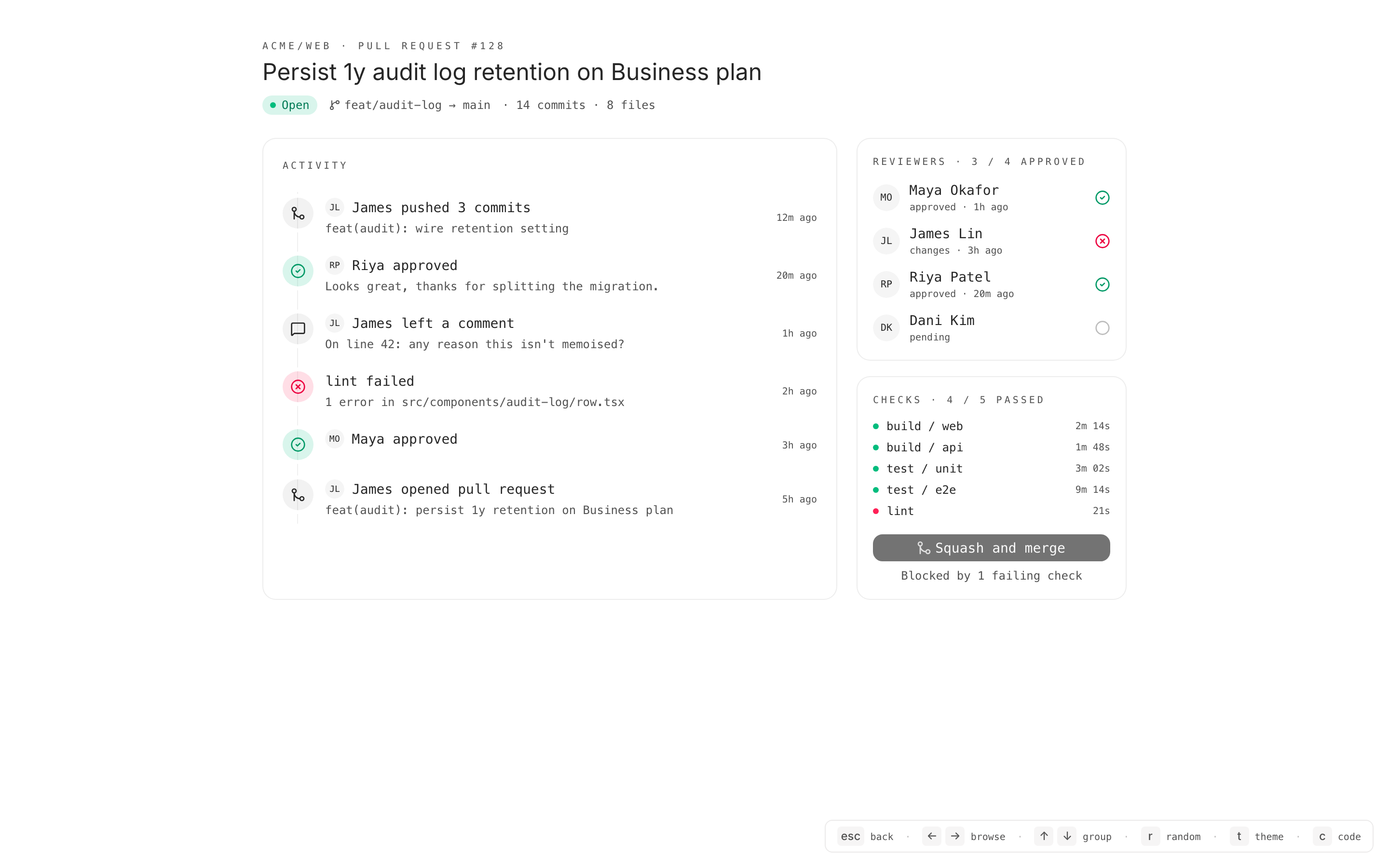Click Maya Okafor's approved check icon
The height and width of the screenshot is (868, 1389).
click(x=1102, y=198)
